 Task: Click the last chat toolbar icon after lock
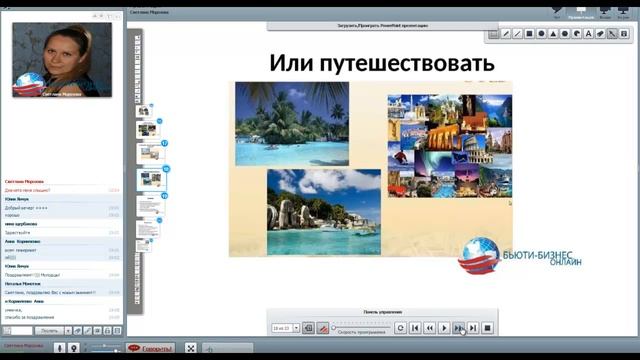tap(117, 331)
